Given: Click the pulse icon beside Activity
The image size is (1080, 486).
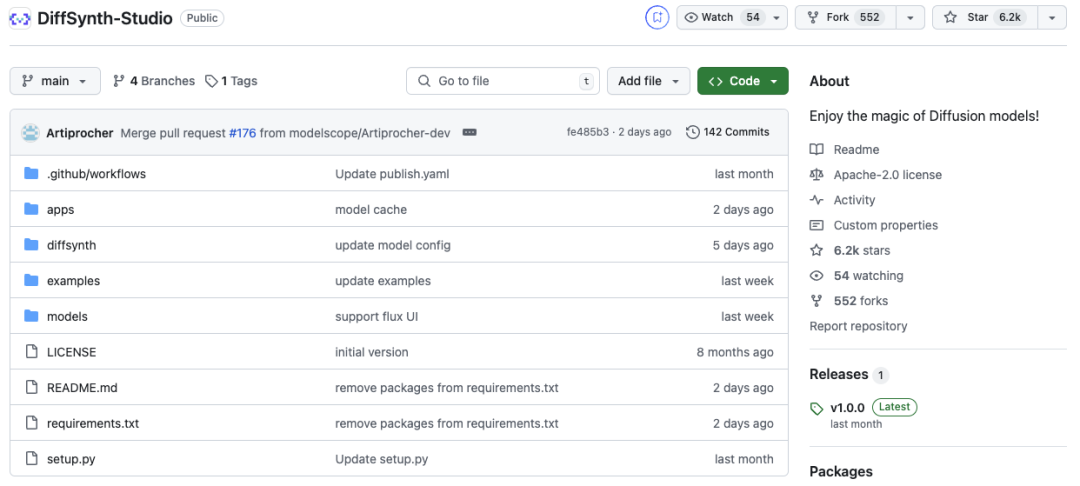Looking at the screenshot, I should click(817, 200).
